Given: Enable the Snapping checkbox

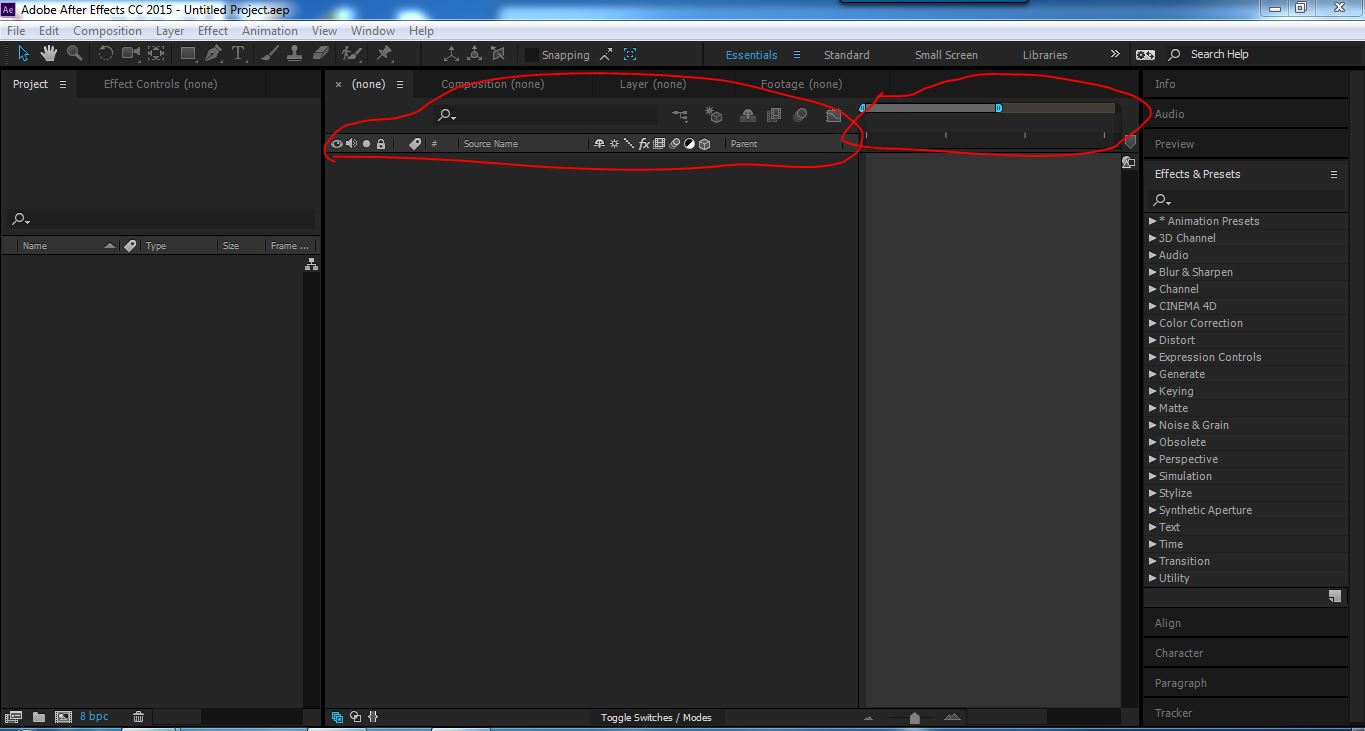Looking at the screenshot, I should pyautogui.click(x=532, y=55).
